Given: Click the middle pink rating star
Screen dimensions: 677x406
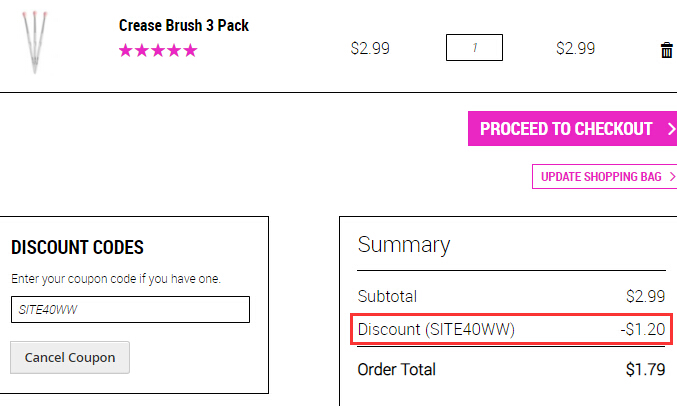Looking at the screenshot, I should click(x=158, y=51).
